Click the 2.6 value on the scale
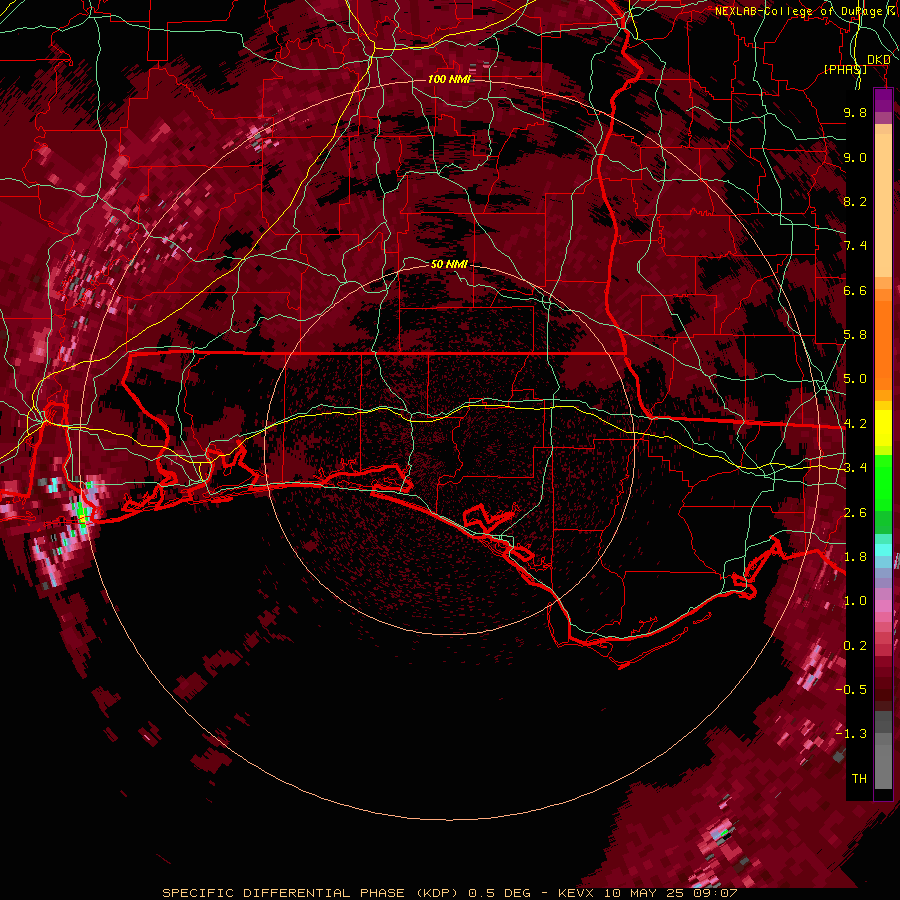 pyautogui.click(x=855, y=513)
